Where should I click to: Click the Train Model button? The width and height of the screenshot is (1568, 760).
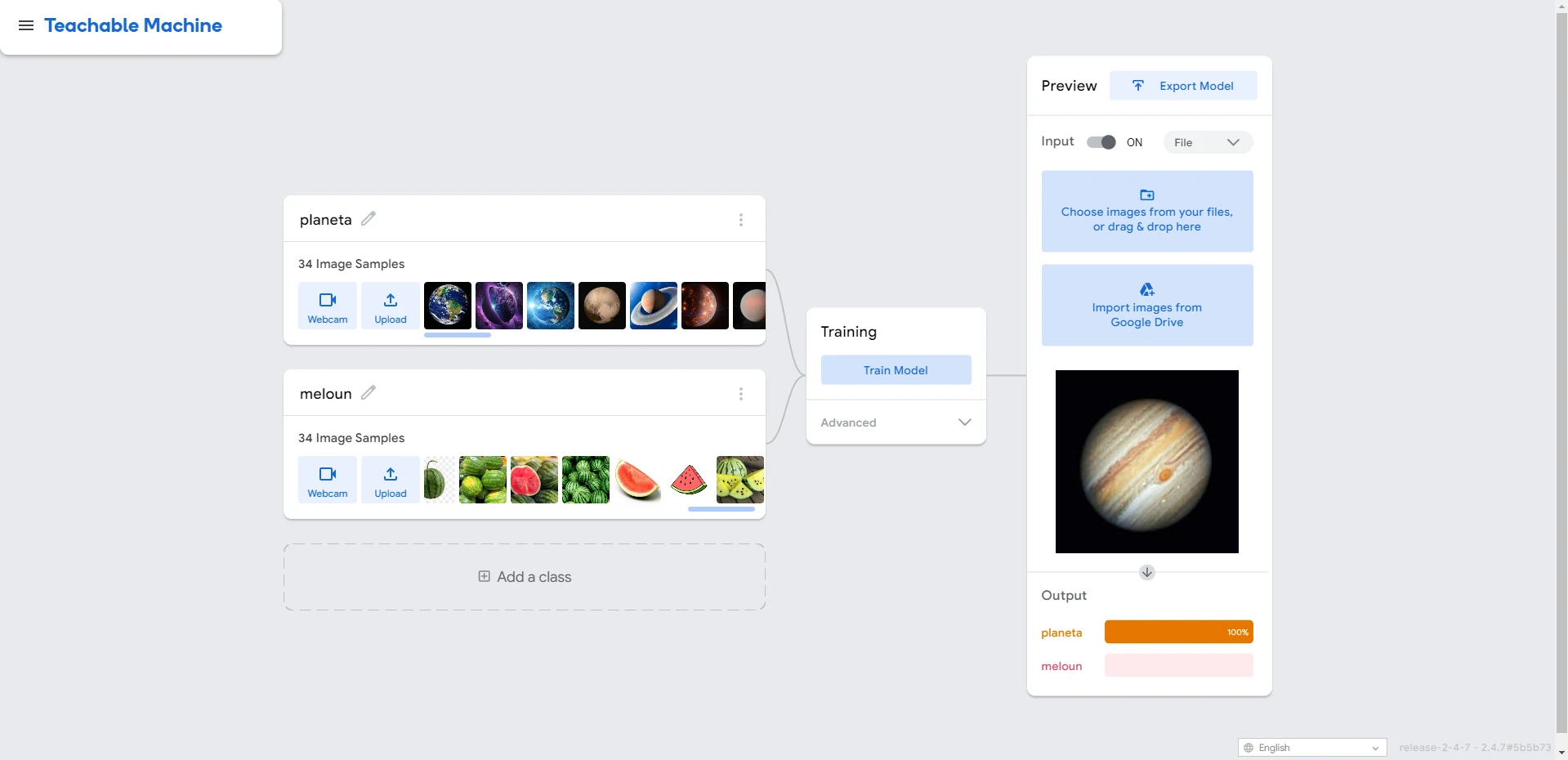coord(896,370)
